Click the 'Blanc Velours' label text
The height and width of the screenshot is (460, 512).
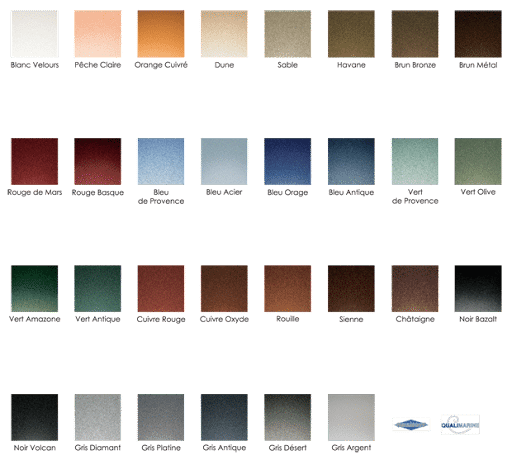[x=35, y=65]
